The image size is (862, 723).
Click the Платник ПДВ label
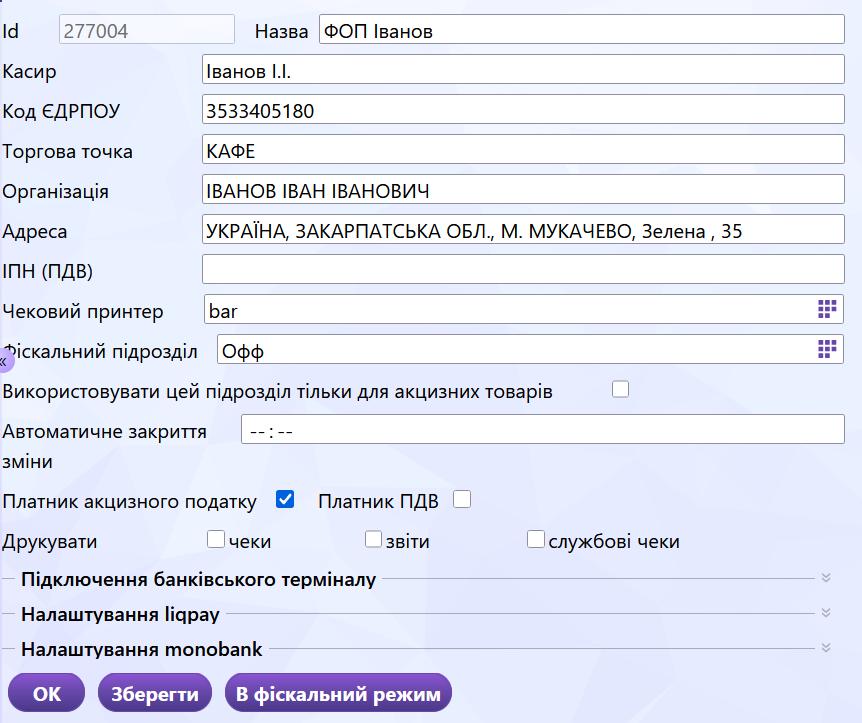[378, 501]
